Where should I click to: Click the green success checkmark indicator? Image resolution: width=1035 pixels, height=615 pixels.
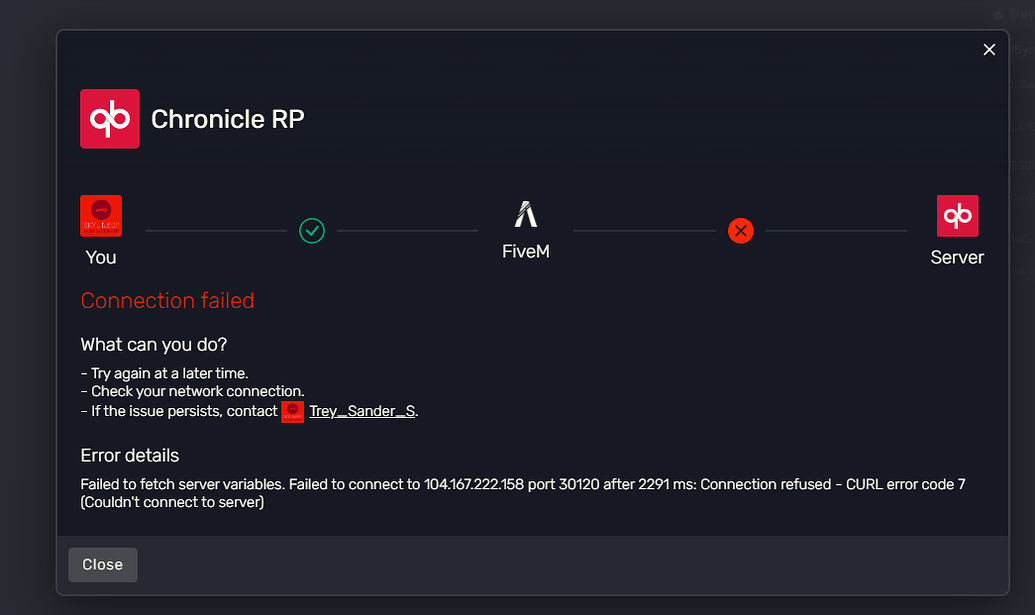click(x=311, y=231)
